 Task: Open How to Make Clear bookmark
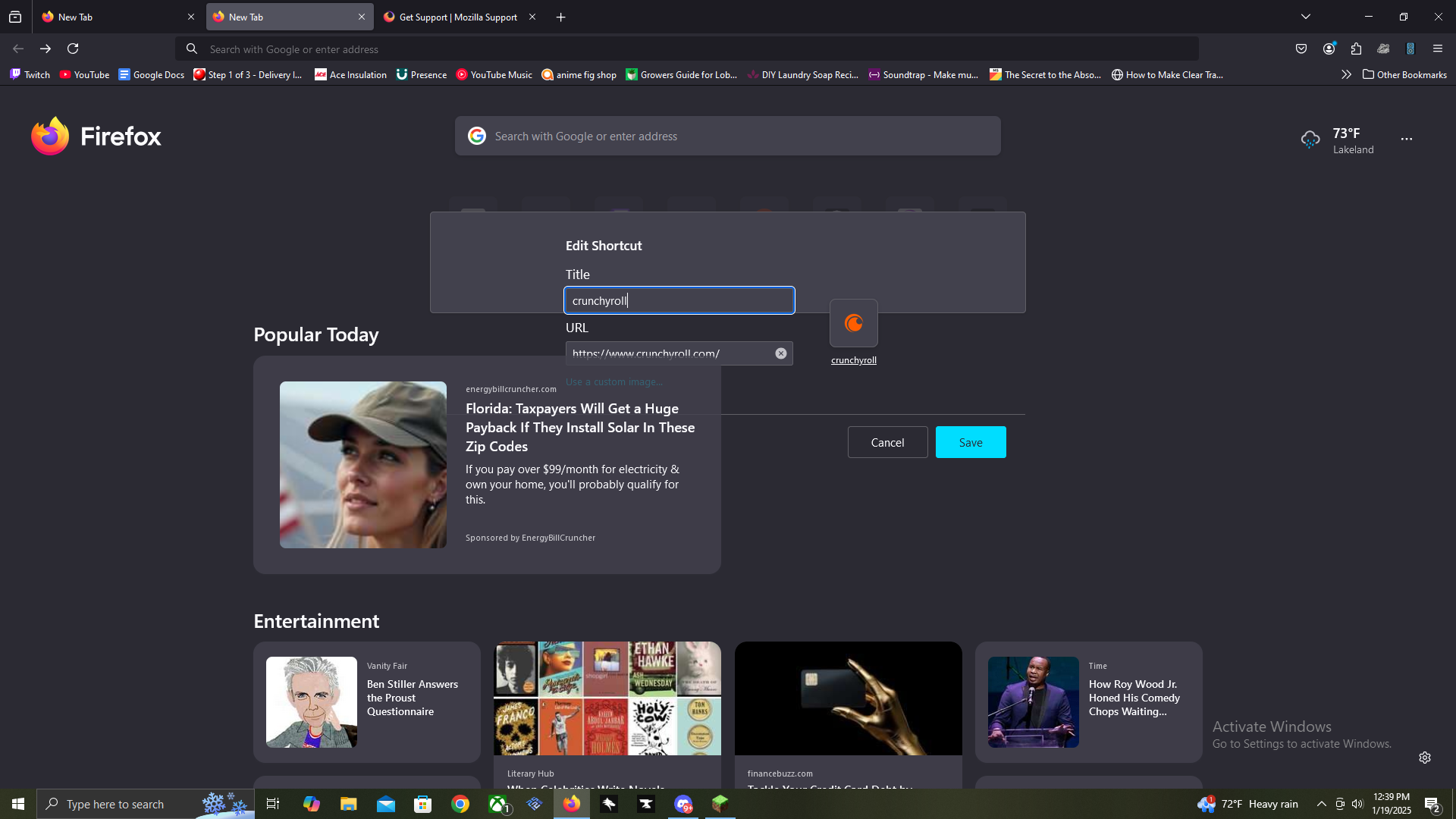coord(1167,74)
